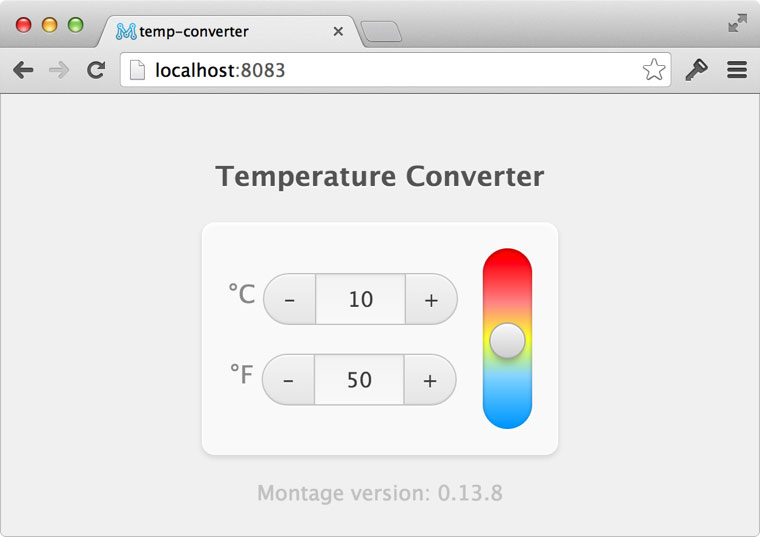Open a new tab
760x537 pixels.
point(381,32)
